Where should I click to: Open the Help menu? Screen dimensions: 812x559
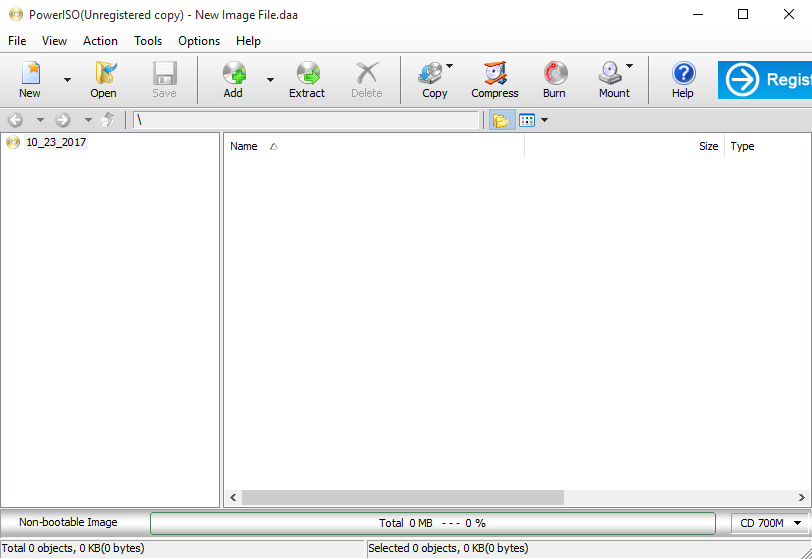[x=249, y=41]
